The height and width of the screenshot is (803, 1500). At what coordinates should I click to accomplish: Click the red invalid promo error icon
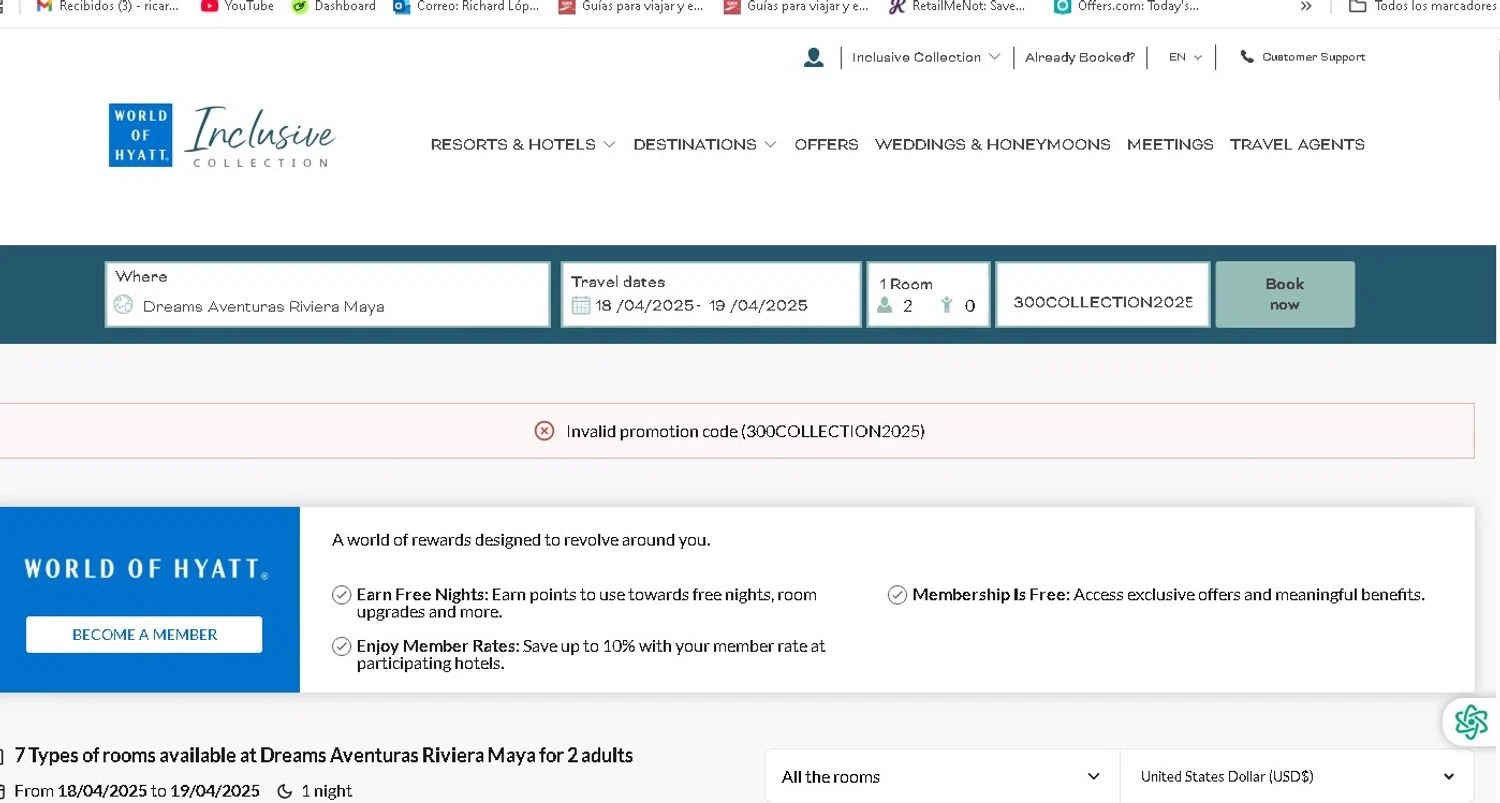pos(544,431)
